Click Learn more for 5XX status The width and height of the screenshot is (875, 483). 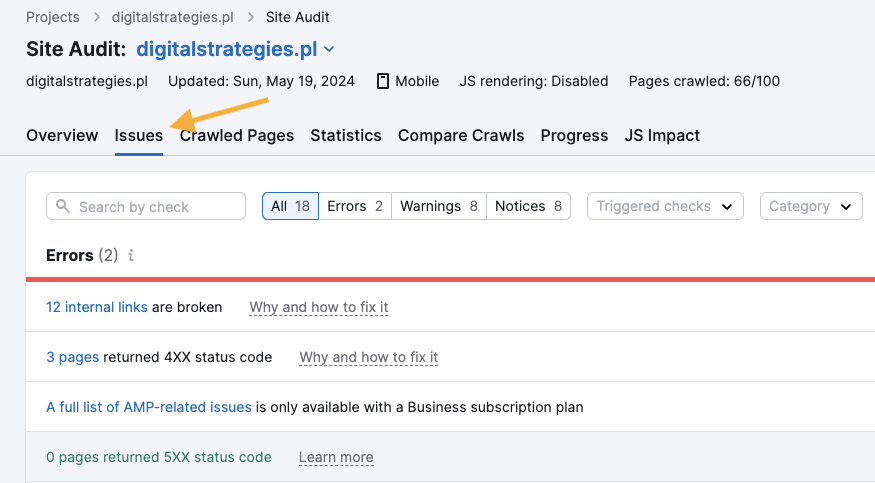pos(336,457)
